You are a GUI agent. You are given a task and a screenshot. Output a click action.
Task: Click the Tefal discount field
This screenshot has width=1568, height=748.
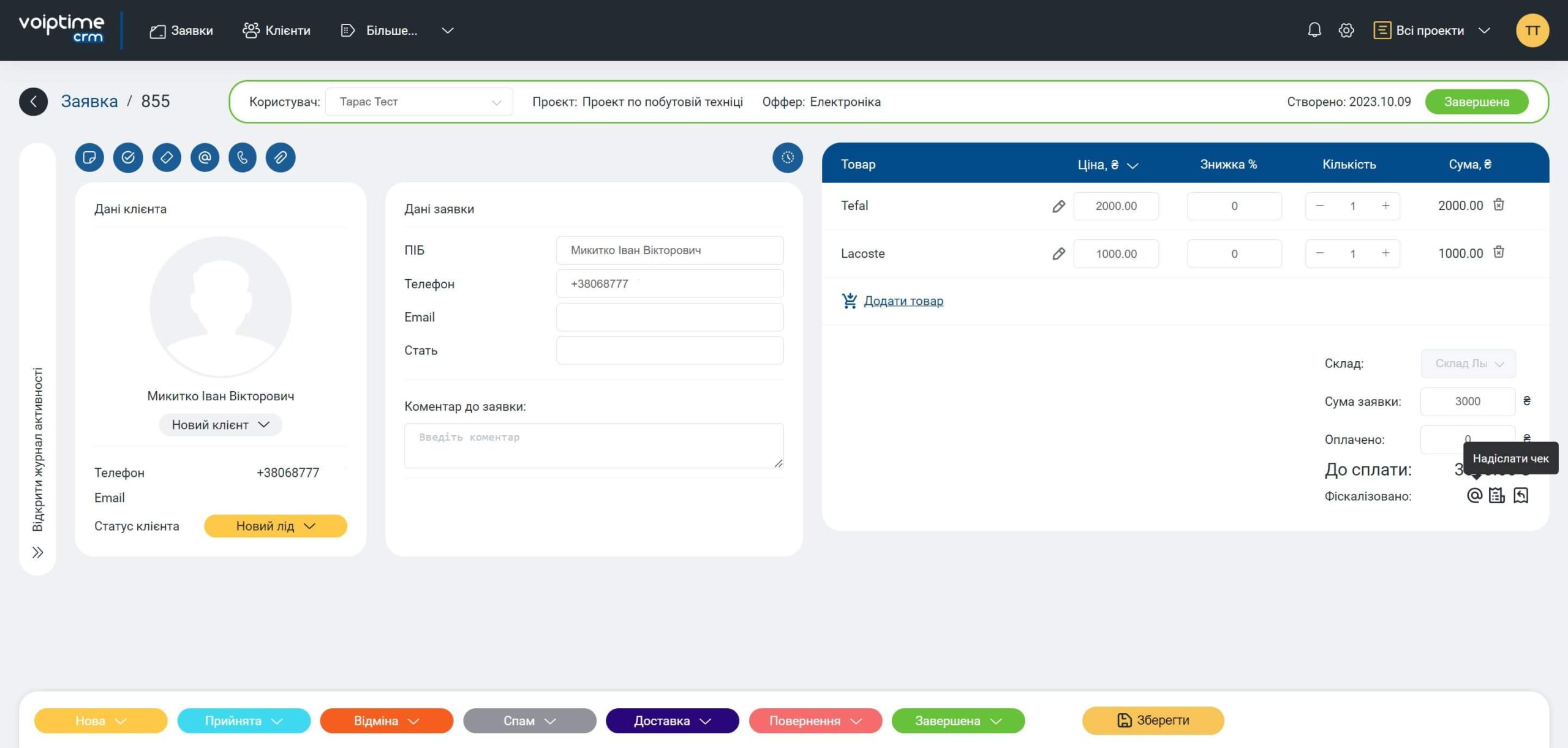click(1234, 206)
